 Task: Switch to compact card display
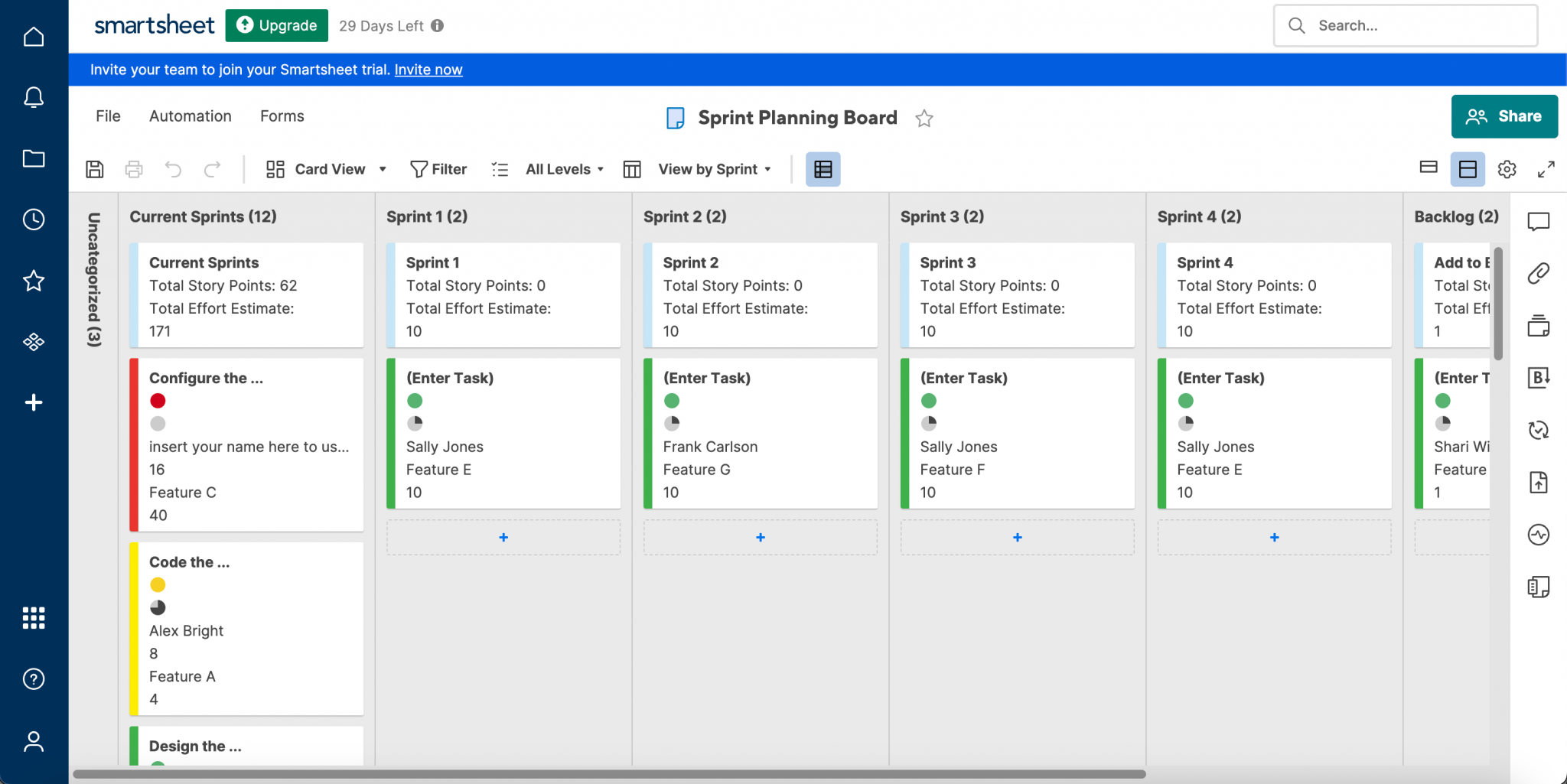tap(1428, 169)
